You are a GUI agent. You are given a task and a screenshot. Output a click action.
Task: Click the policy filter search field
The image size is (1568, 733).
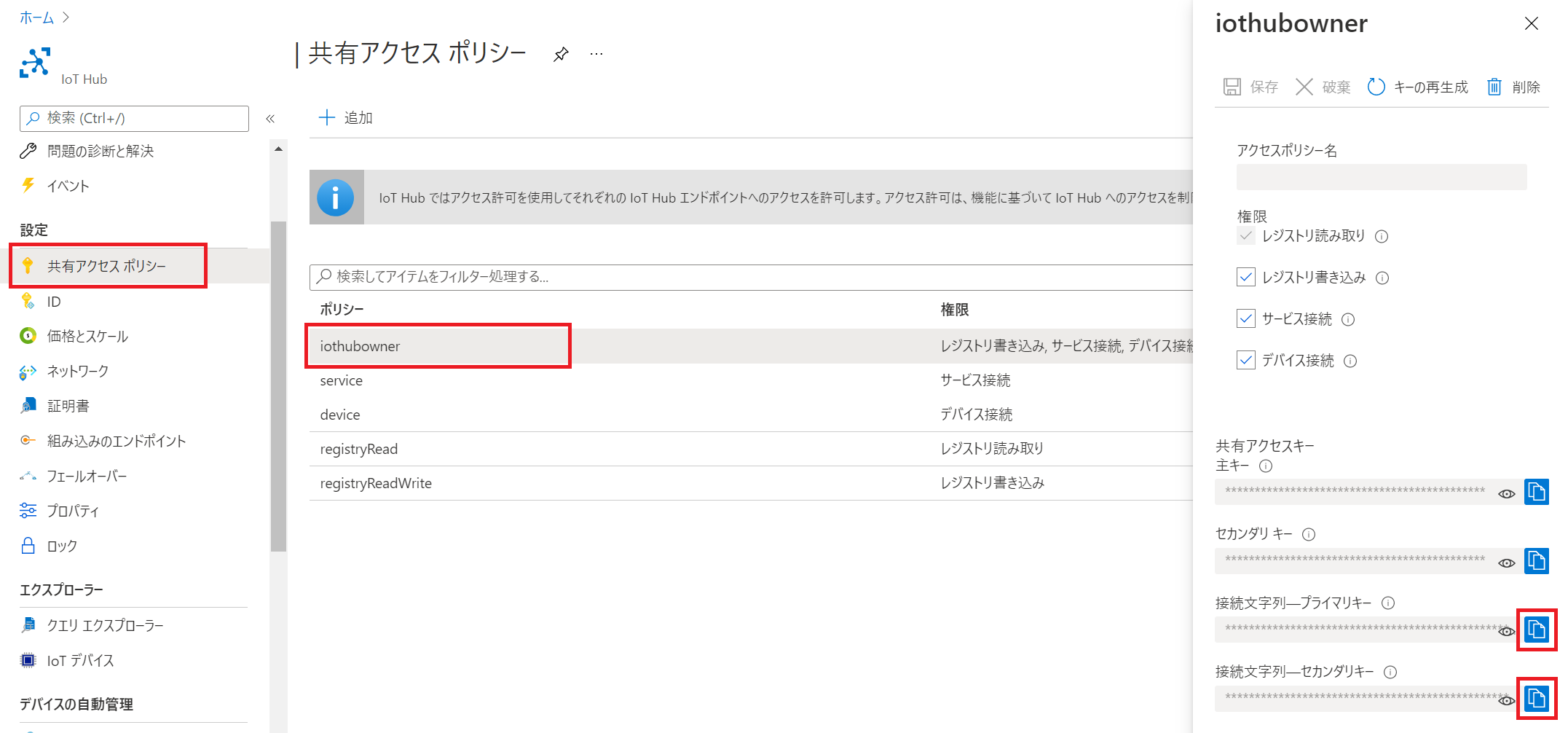tap(751, 277)
